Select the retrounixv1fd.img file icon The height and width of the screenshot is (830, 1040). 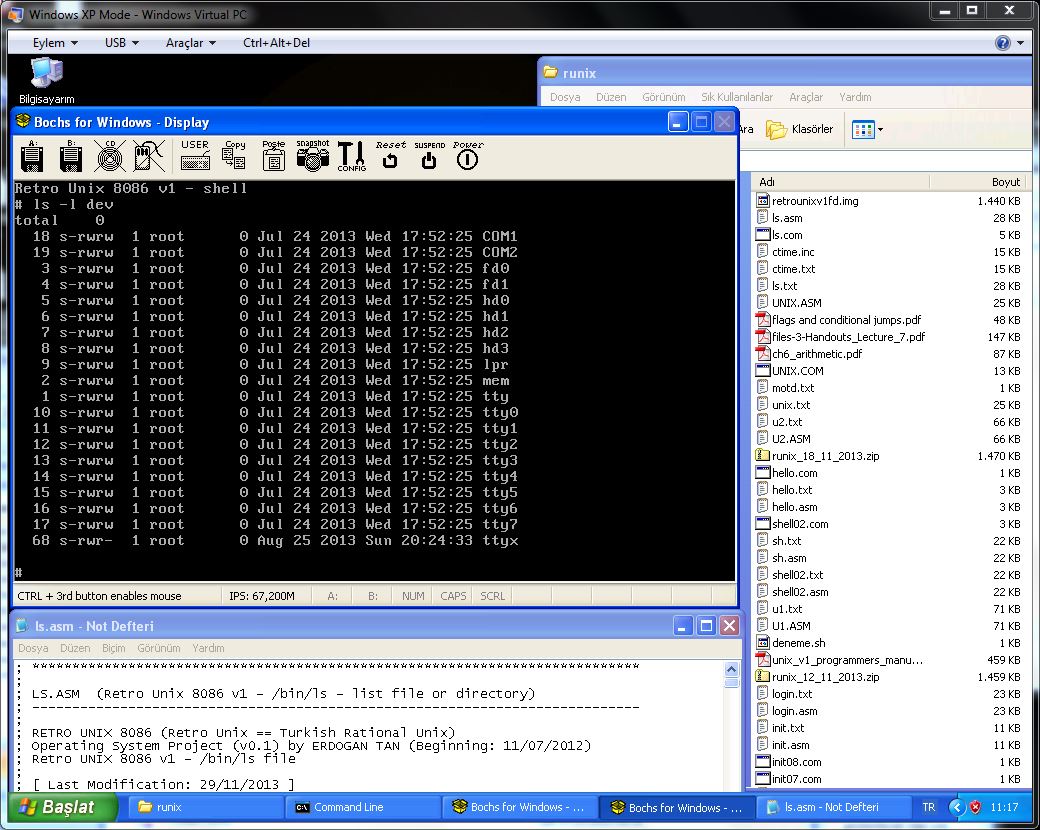763,200
